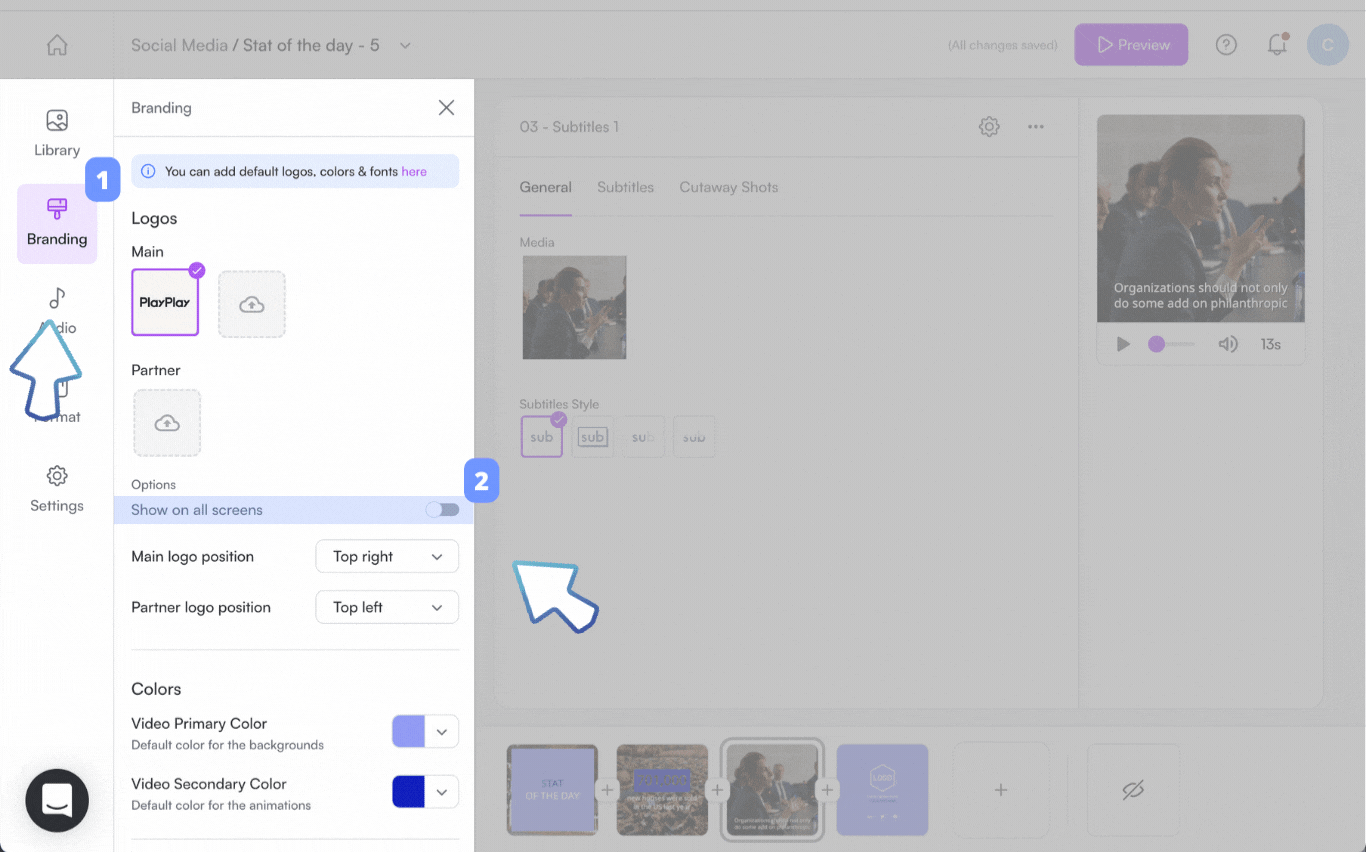1366x852 pixels.
Task: Open Settings in the sidebar
Action: coord(57,490)
